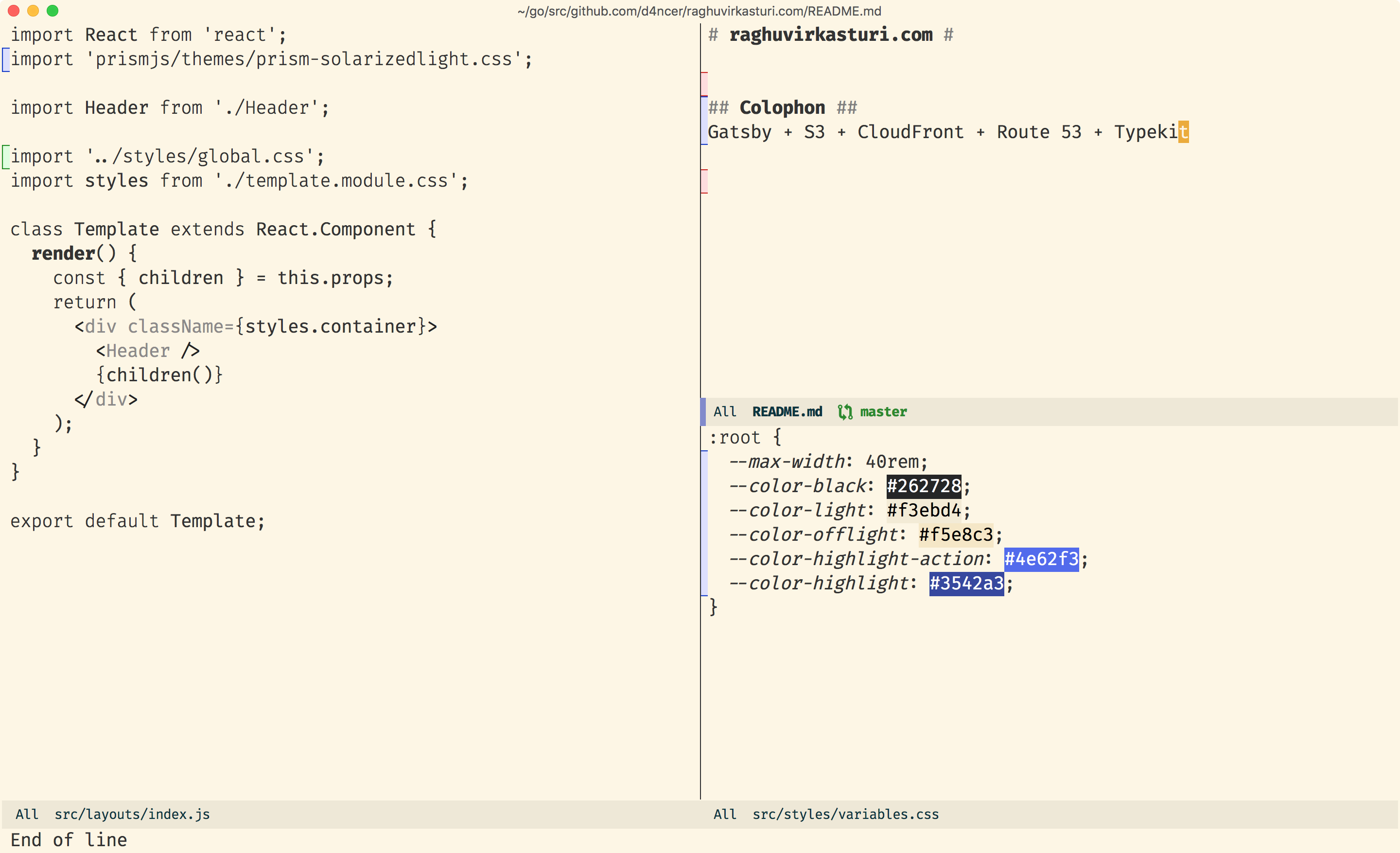
Task: Select src/layouts/index.js buffer name in mode line
Action: pos(132,815)
